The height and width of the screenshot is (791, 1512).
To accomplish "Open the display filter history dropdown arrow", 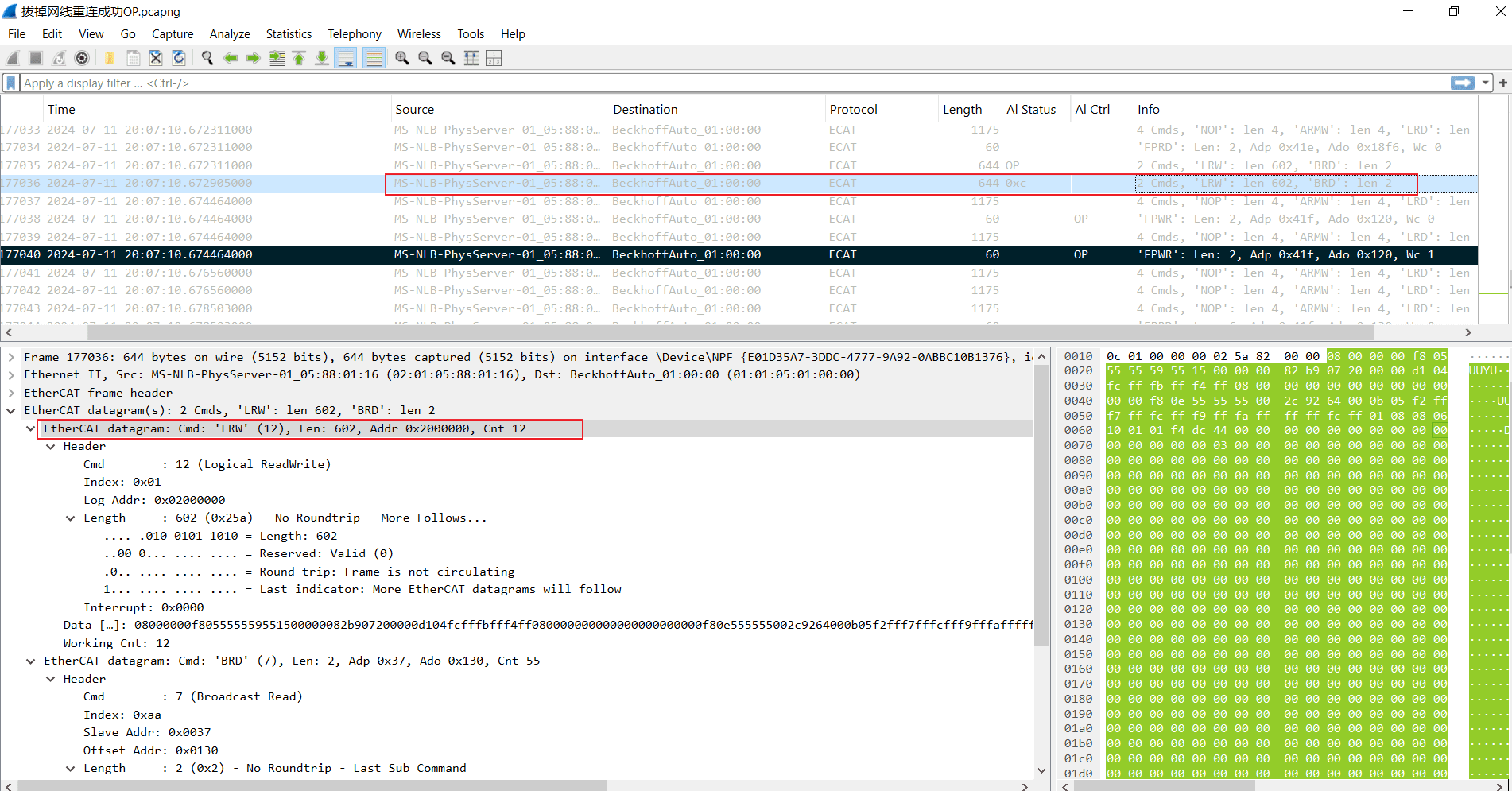I will point(1485,83).
